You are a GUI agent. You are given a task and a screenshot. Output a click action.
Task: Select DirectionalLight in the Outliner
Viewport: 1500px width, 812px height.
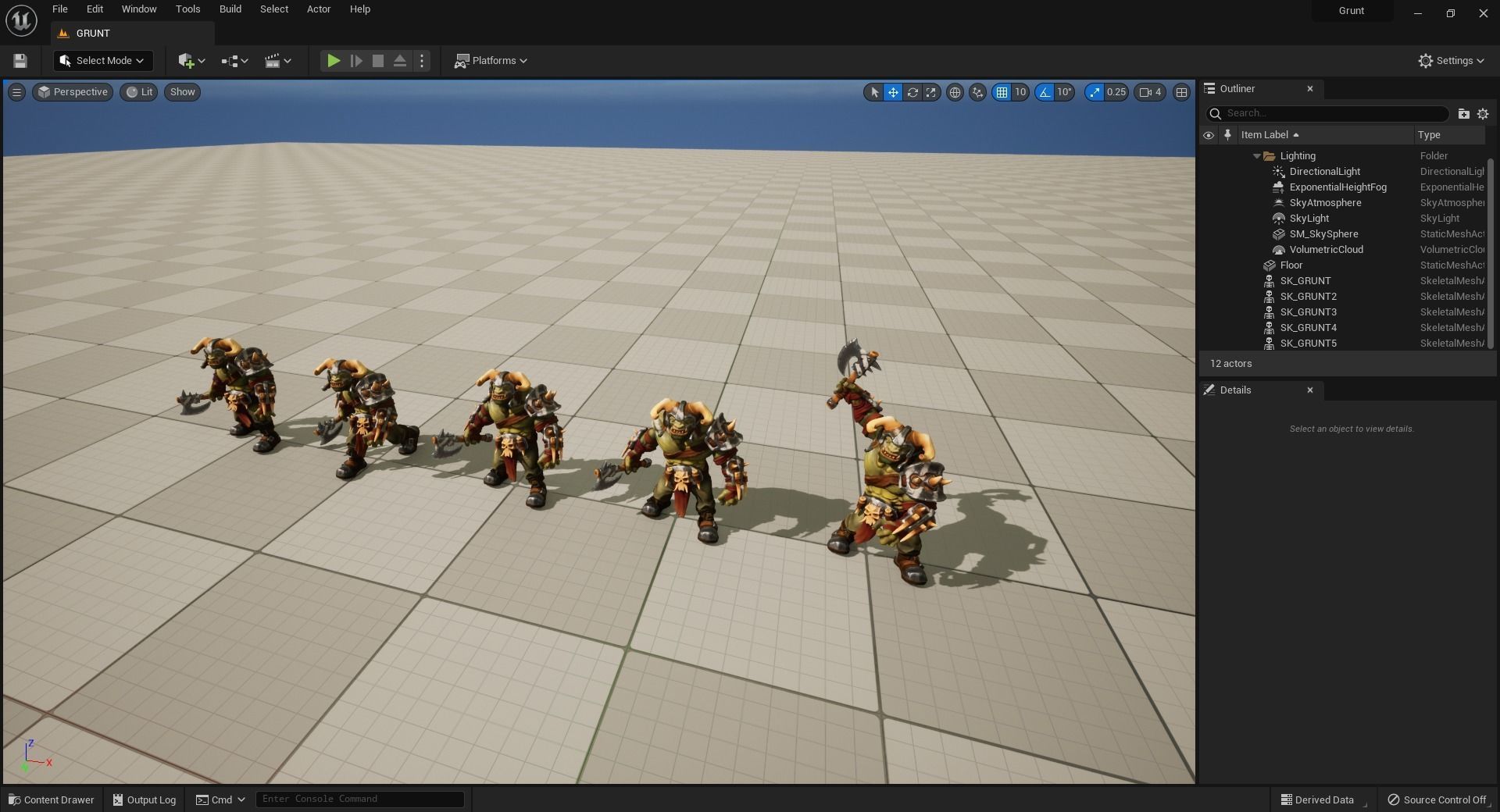click(1342, 172)
